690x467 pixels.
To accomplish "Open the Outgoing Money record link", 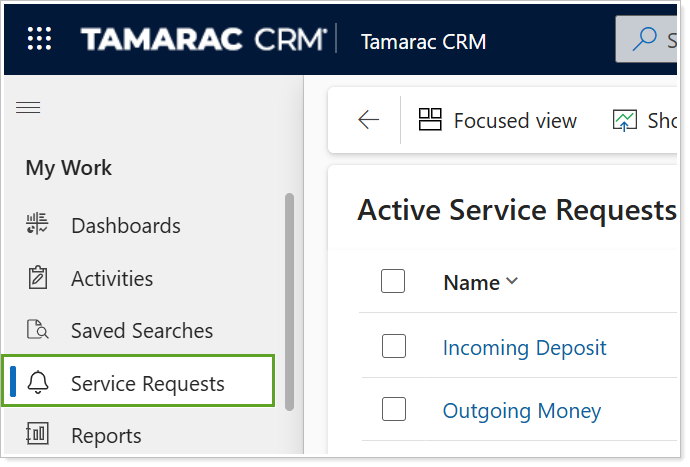I will (x=521, y=411).
